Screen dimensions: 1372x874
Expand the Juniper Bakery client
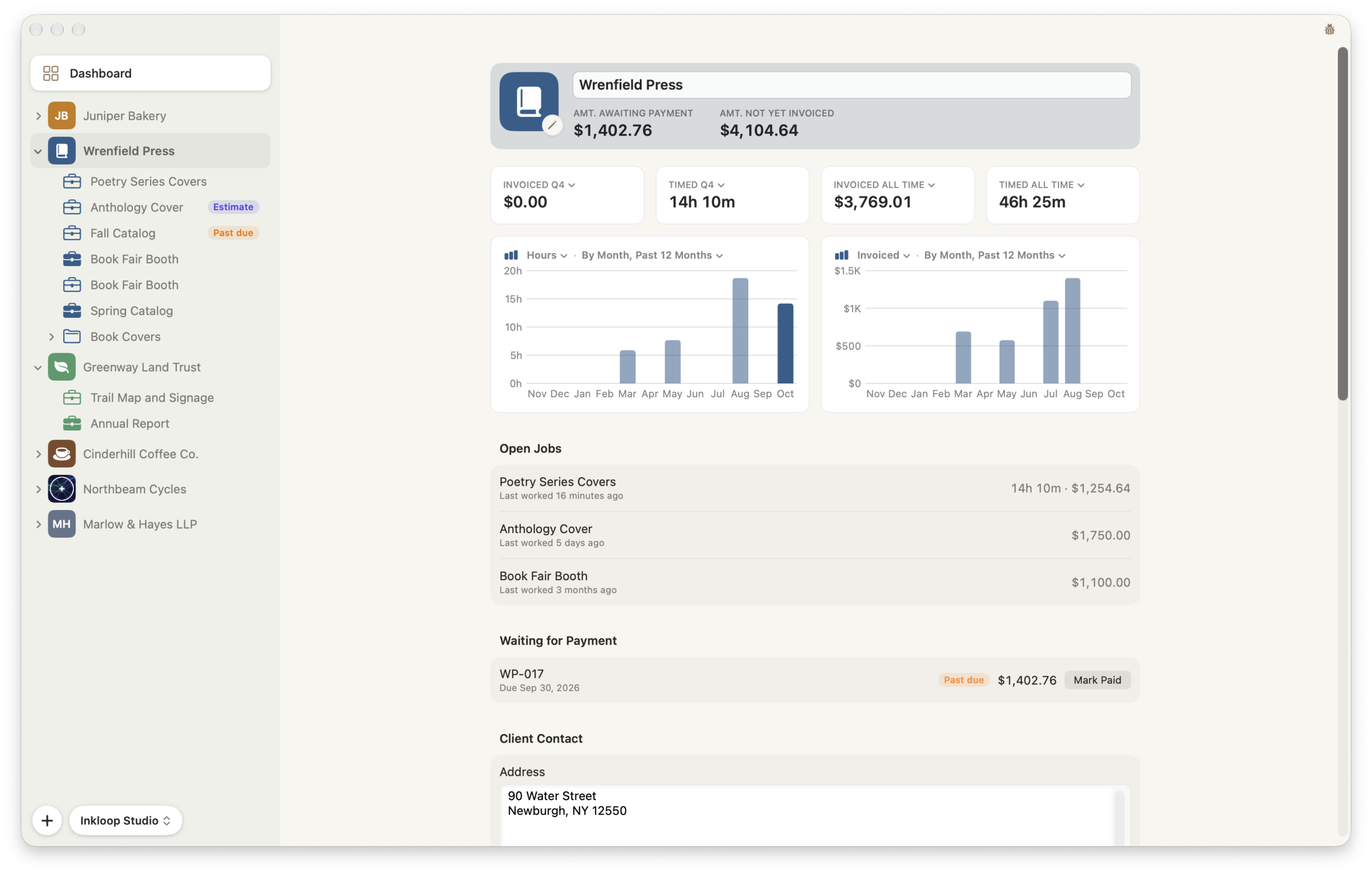point(38,116)
